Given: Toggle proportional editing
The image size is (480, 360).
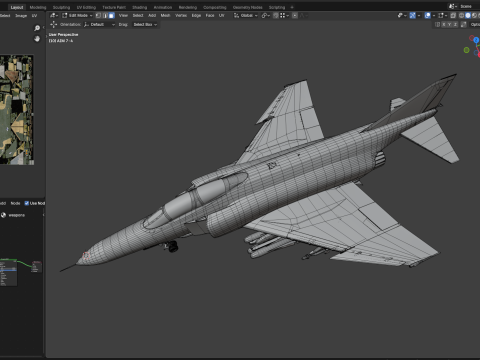Looking at the screenshot, I should (295, 15).
